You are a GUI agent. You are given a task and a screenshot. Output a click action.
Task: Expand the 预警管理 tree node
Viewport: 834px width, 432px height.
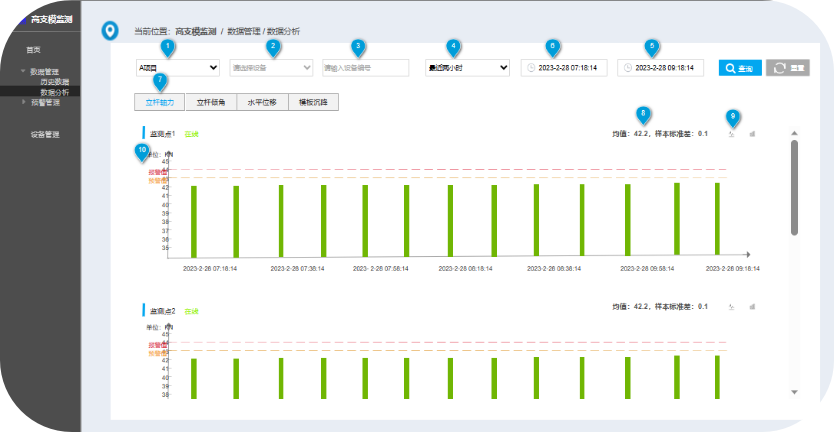[23, 102]
